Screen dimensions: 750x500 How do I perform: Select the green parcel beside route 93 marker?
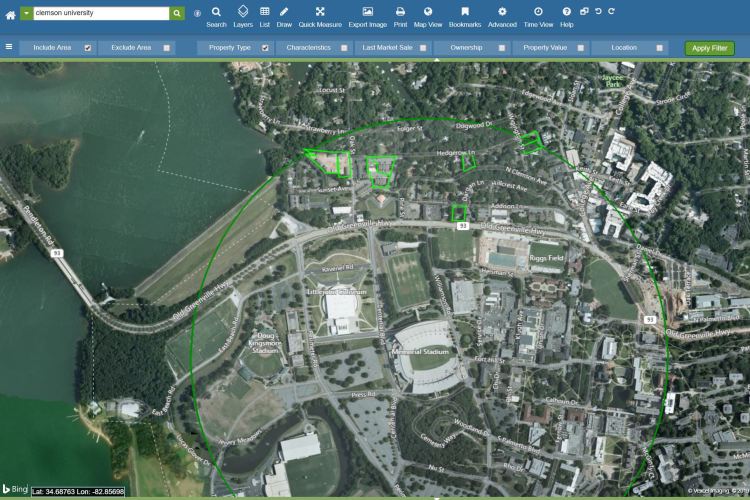(x=459, y=213)
